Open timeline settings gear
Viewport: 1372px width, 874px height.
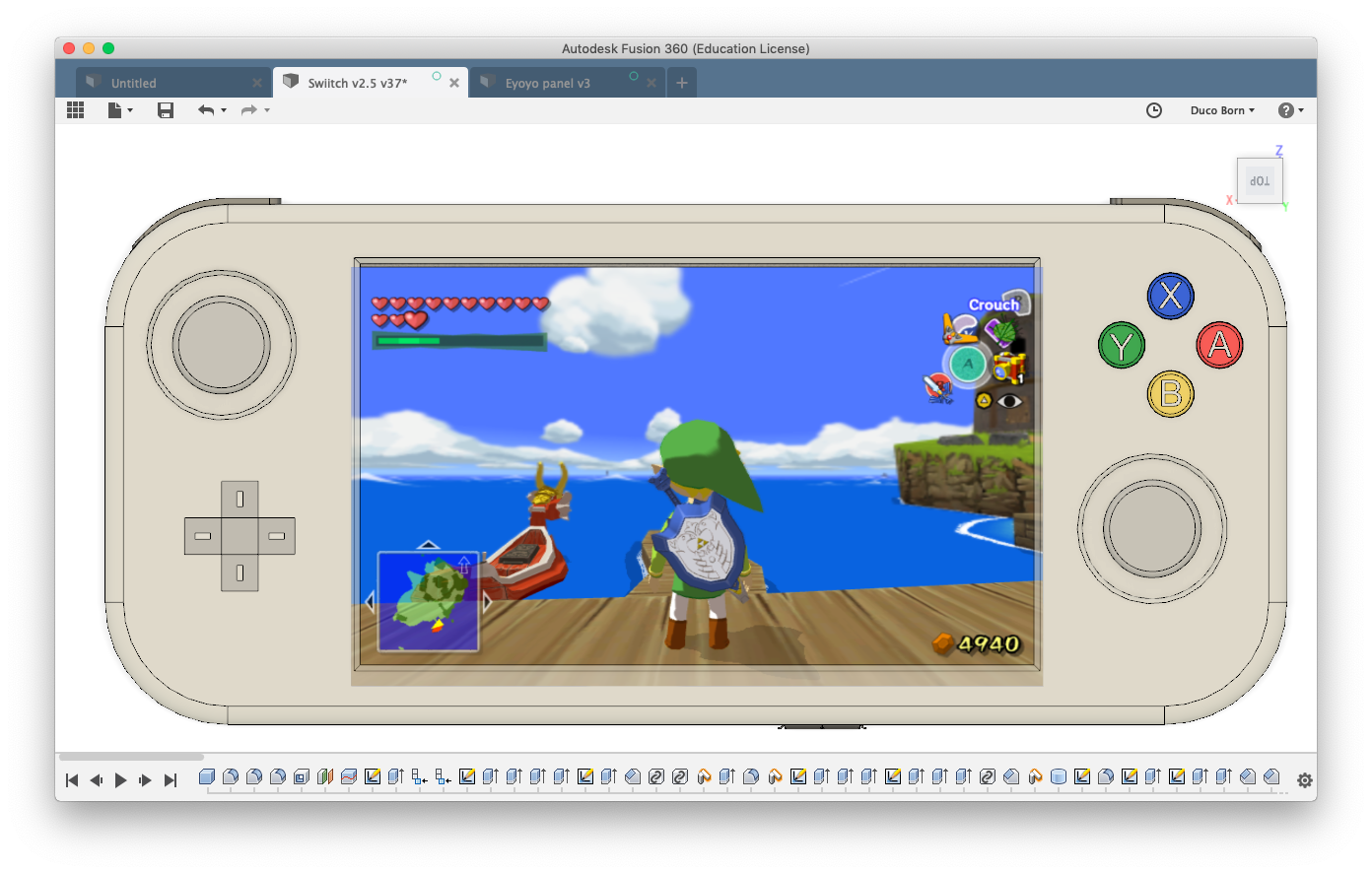point(1305,780)
